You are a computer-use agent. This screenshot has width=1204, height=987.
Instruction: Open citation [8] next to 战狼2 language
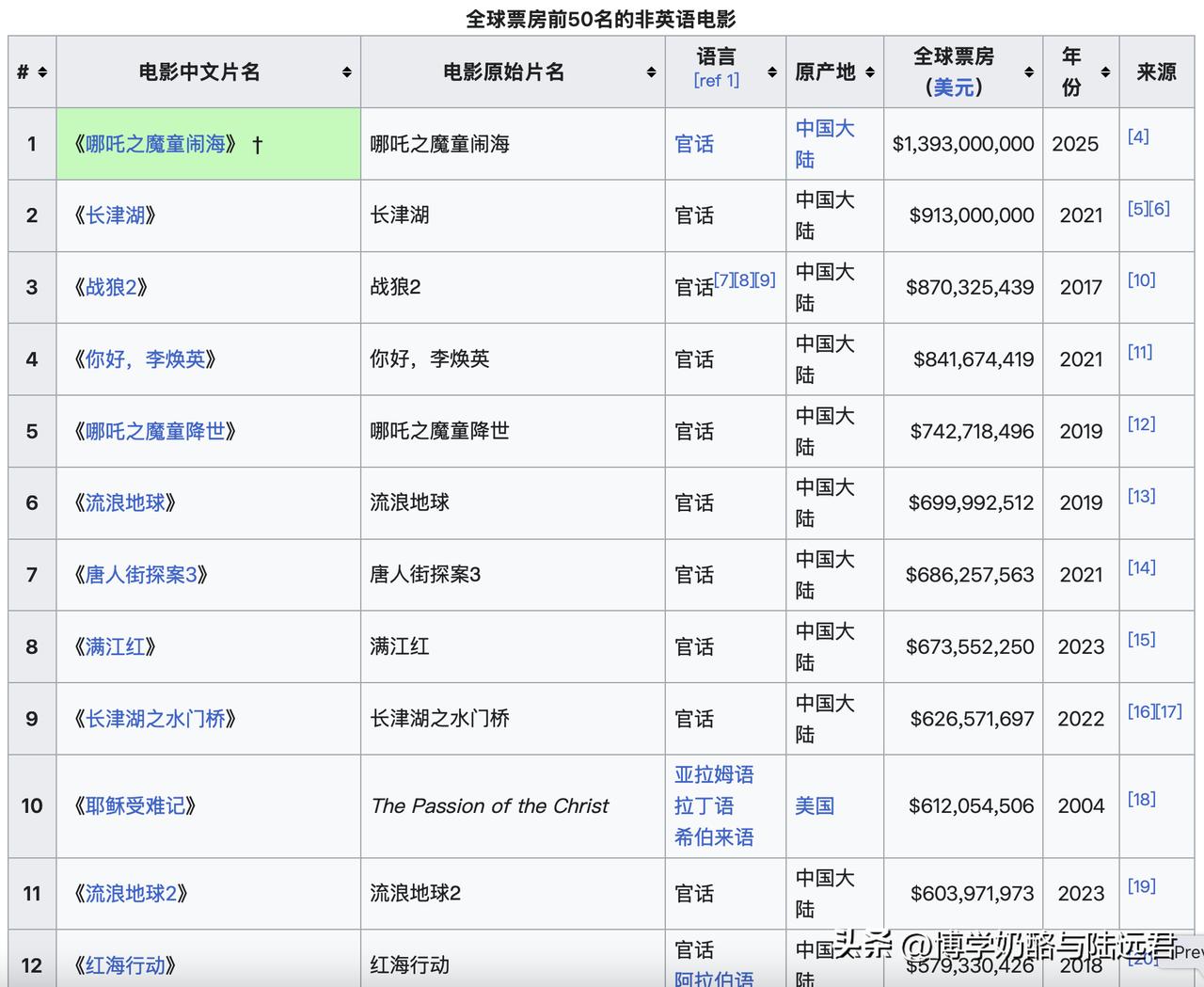pos(745,279)
